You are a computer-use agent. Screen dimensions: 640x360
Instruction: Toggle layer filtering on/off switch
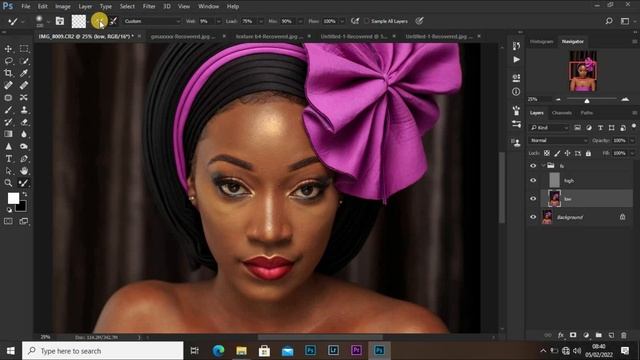pyautogui.click(x=633, y=126)
